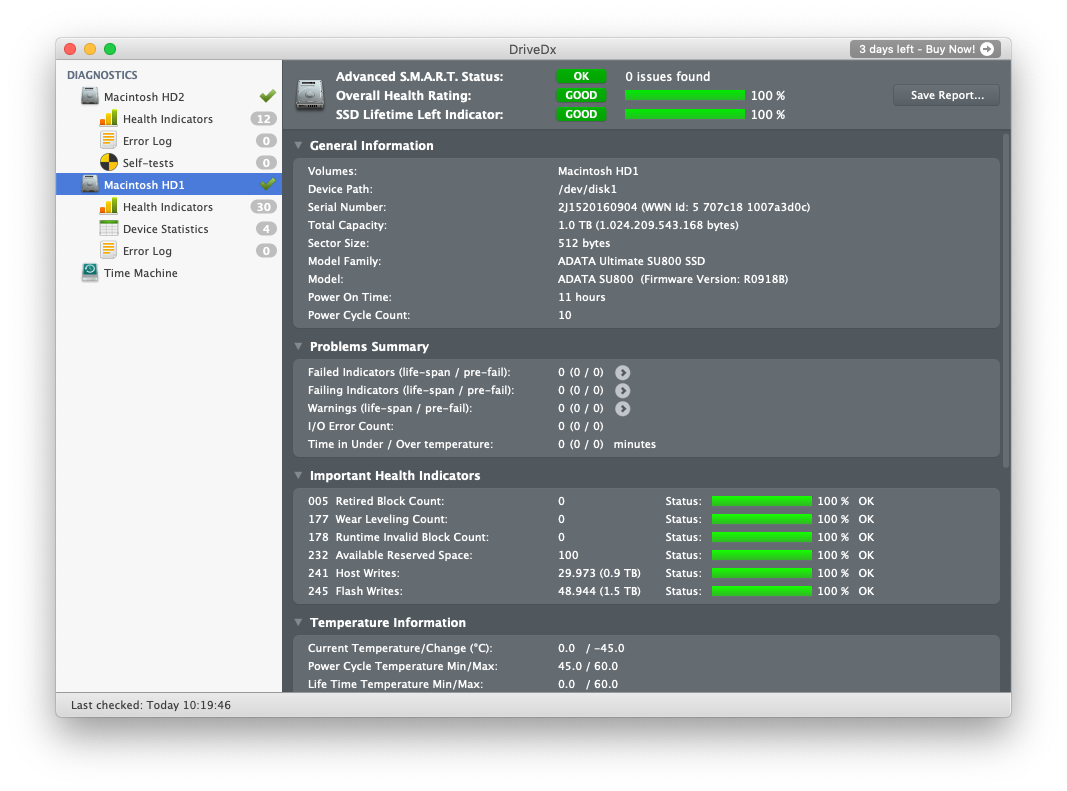This screenshot has height=791, width=1067.
Task: Click the Time Machine icon in sidebar
Action: tap(90, 273)
